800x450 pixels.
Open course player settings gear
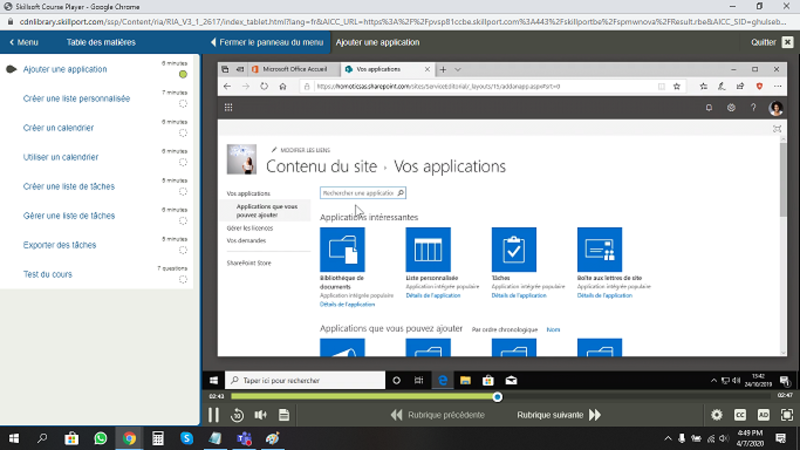click(717, 415)
